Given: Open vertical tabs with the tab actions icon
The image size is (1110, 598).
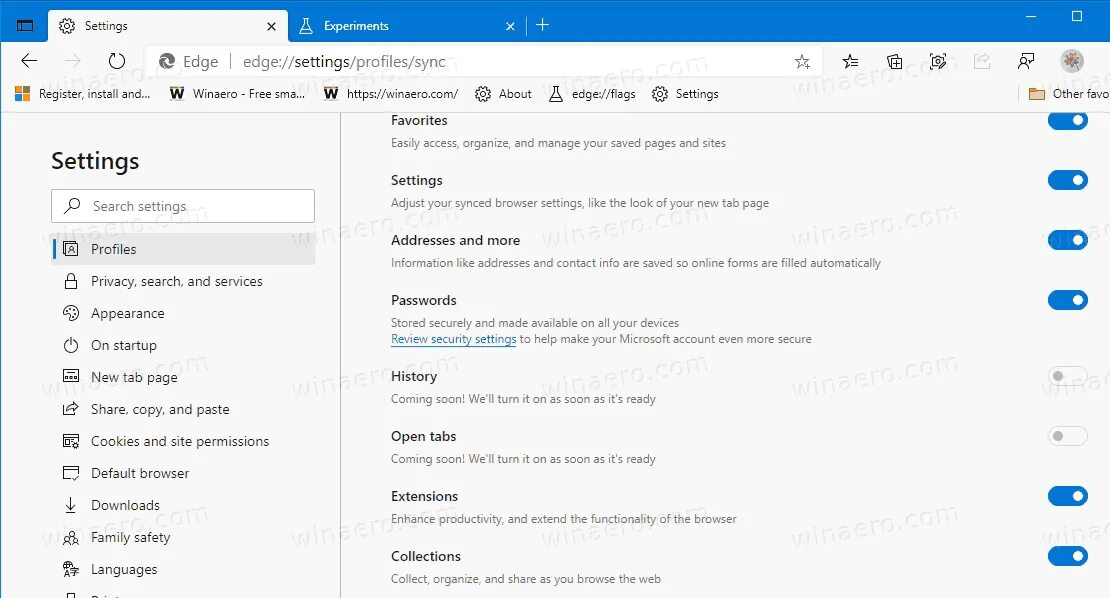Looking at the screenshot, I should tap(24, 24).
